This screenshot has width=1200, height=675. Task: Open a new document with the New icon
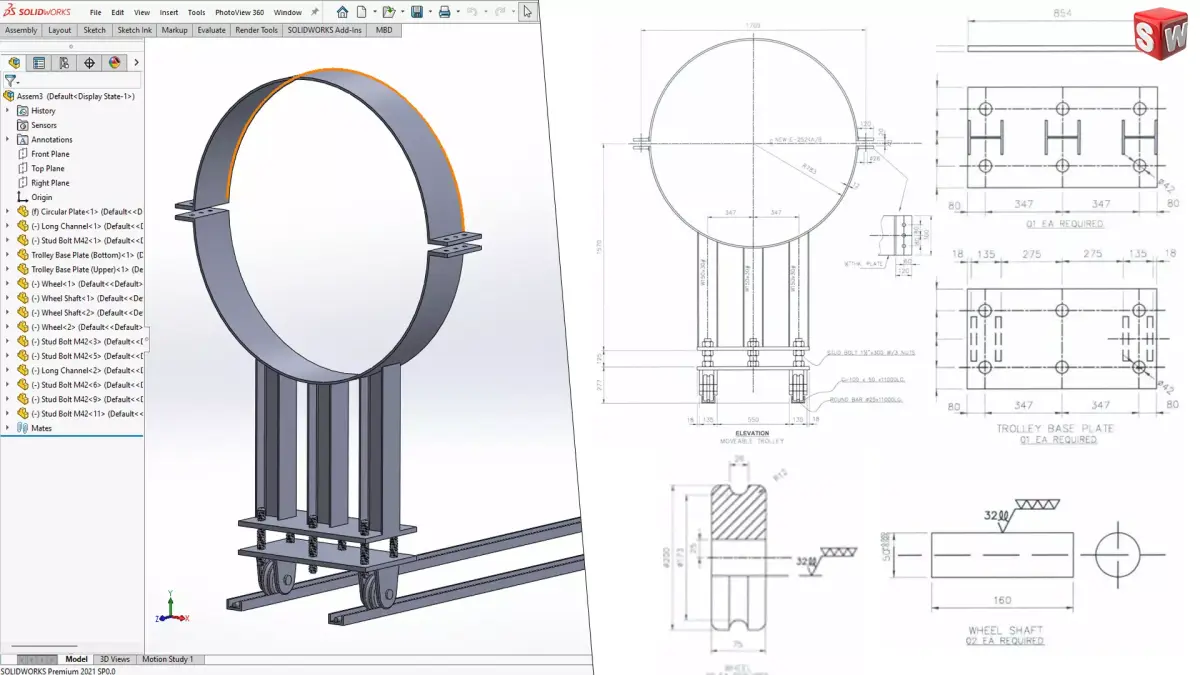[361, 11]
